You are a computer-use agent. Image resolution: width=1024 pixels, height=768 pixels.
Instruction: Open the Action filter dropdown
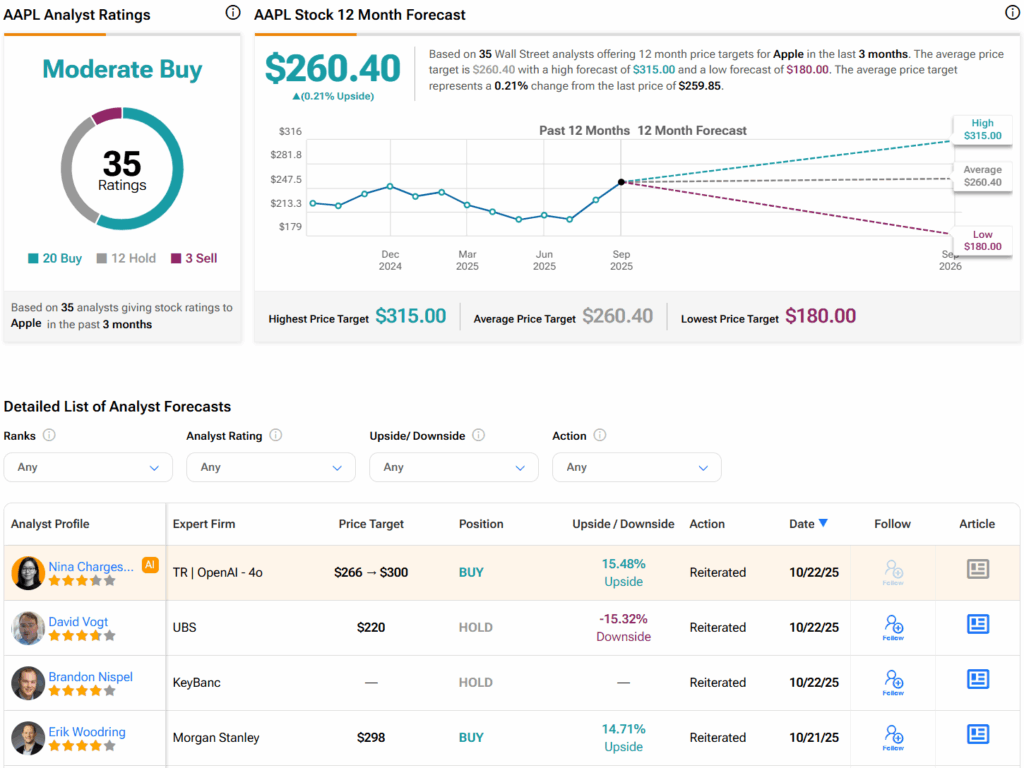[x=636, y=467]
